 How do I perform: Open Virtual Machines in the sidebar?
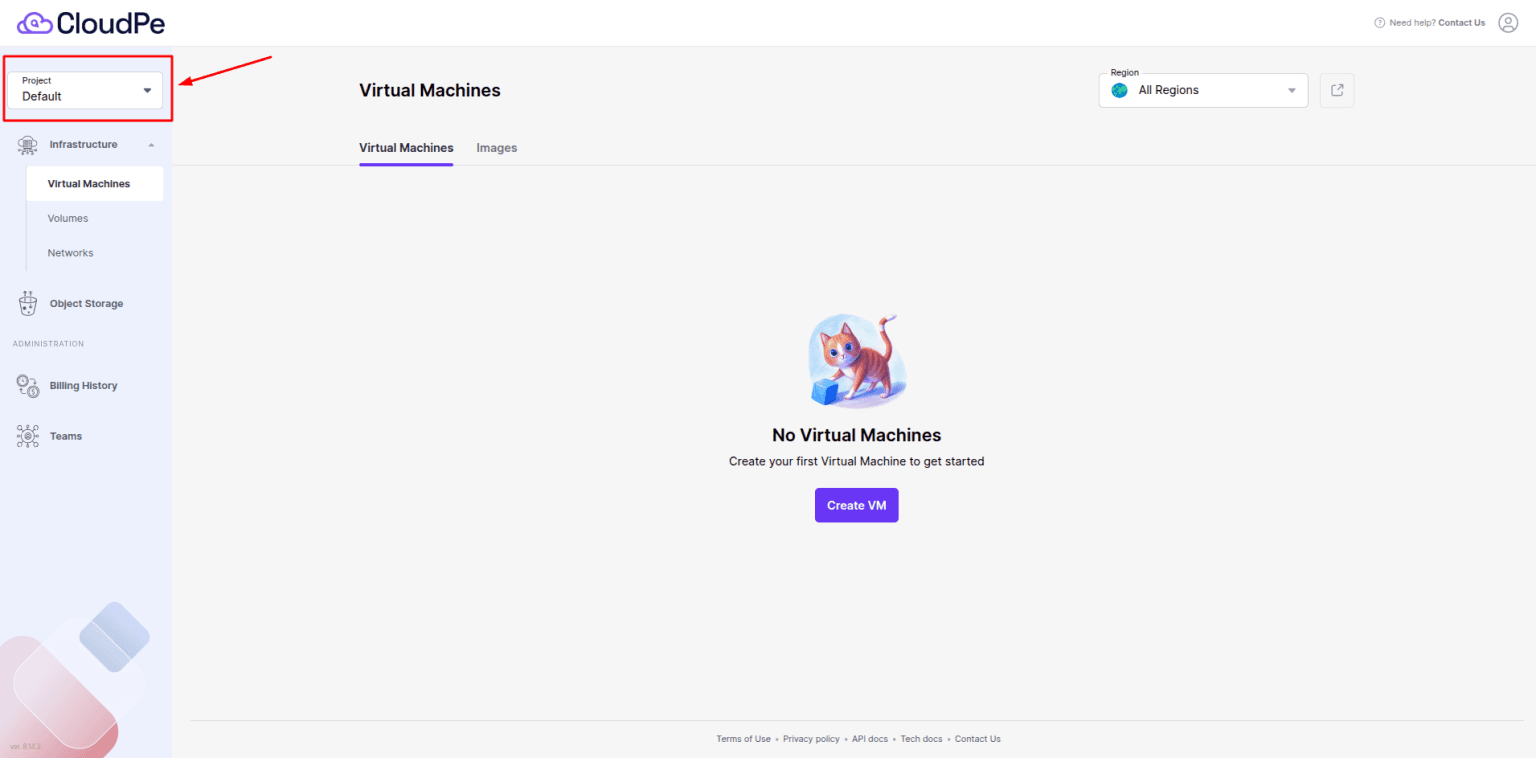(95, 184)
